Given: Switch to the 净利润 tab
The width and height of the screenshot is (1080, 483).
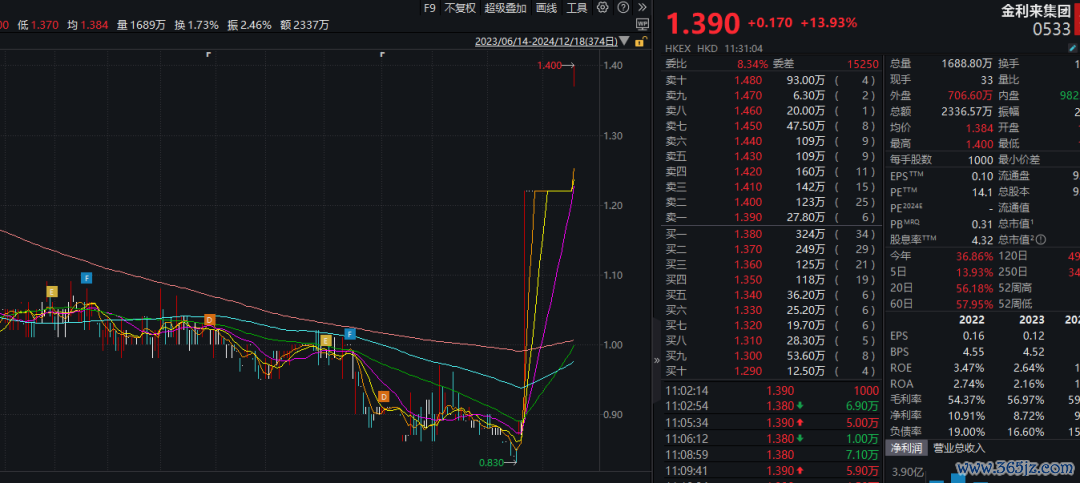Looking at the screenshot, I should (906, 448).
